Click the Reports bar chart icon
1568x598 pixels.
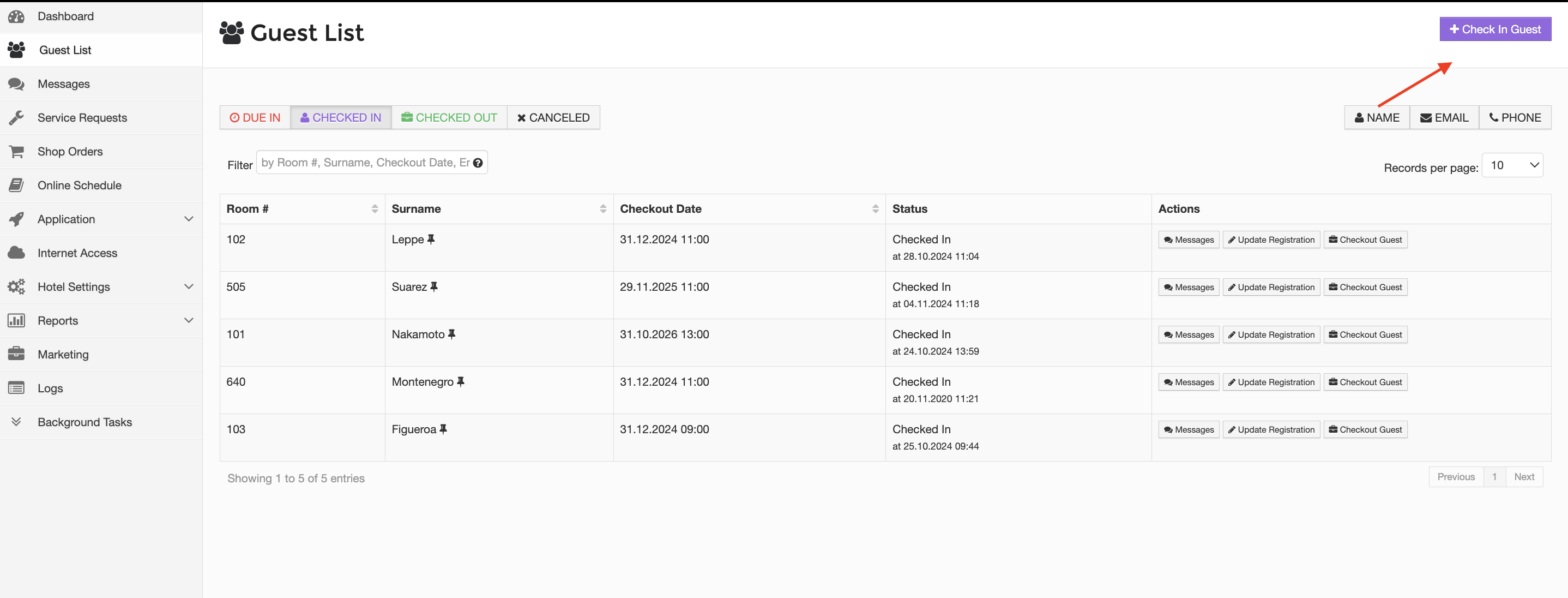point(16,320)
